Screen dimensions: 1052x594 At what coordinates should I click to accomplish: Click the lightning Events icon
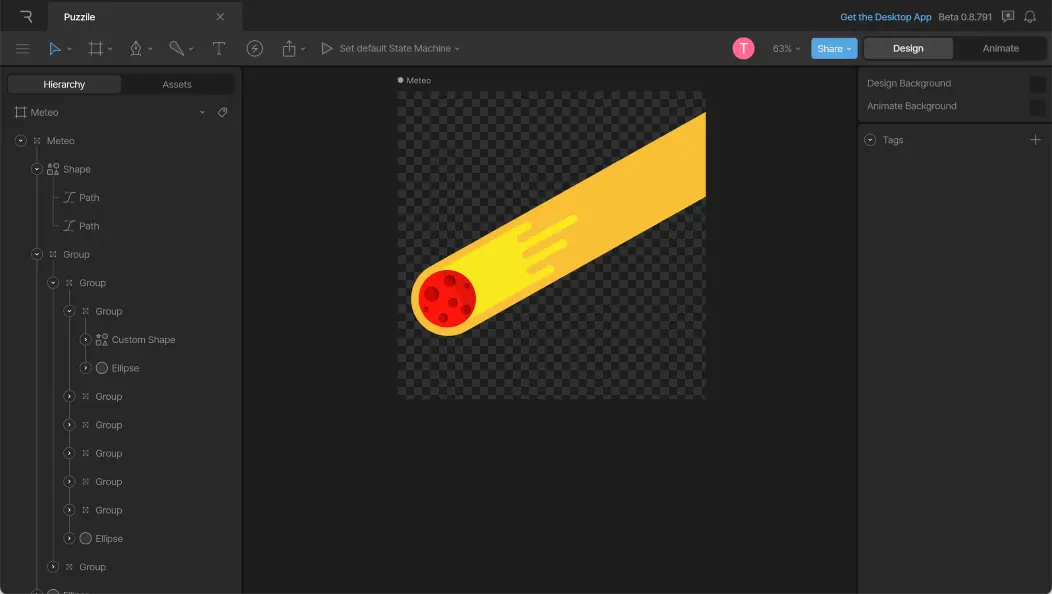[x=255, y=48]
